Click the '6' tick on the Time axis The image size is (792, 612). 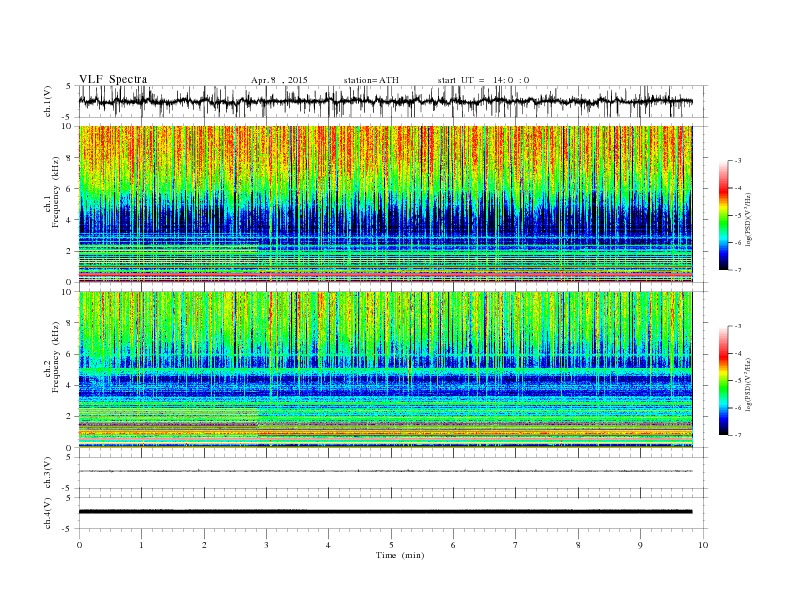coord(454,545)
